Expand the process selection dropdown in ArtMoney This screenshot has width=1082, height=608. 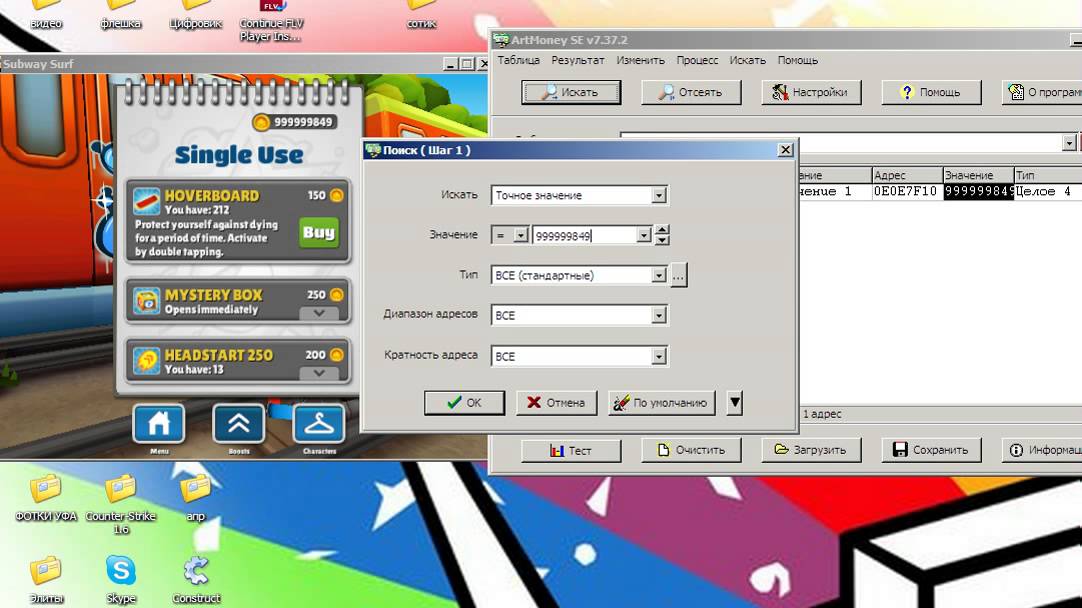(x=1069, y=143)
